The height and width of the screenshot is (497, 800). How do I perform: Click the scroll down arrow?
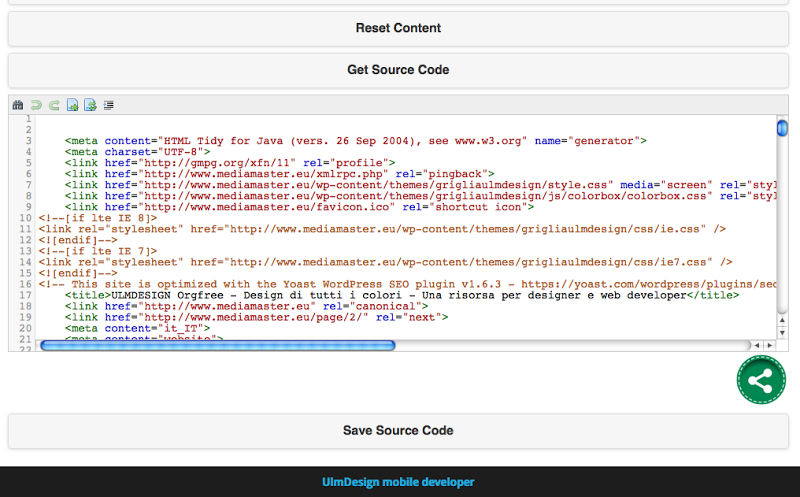[782, 331]
